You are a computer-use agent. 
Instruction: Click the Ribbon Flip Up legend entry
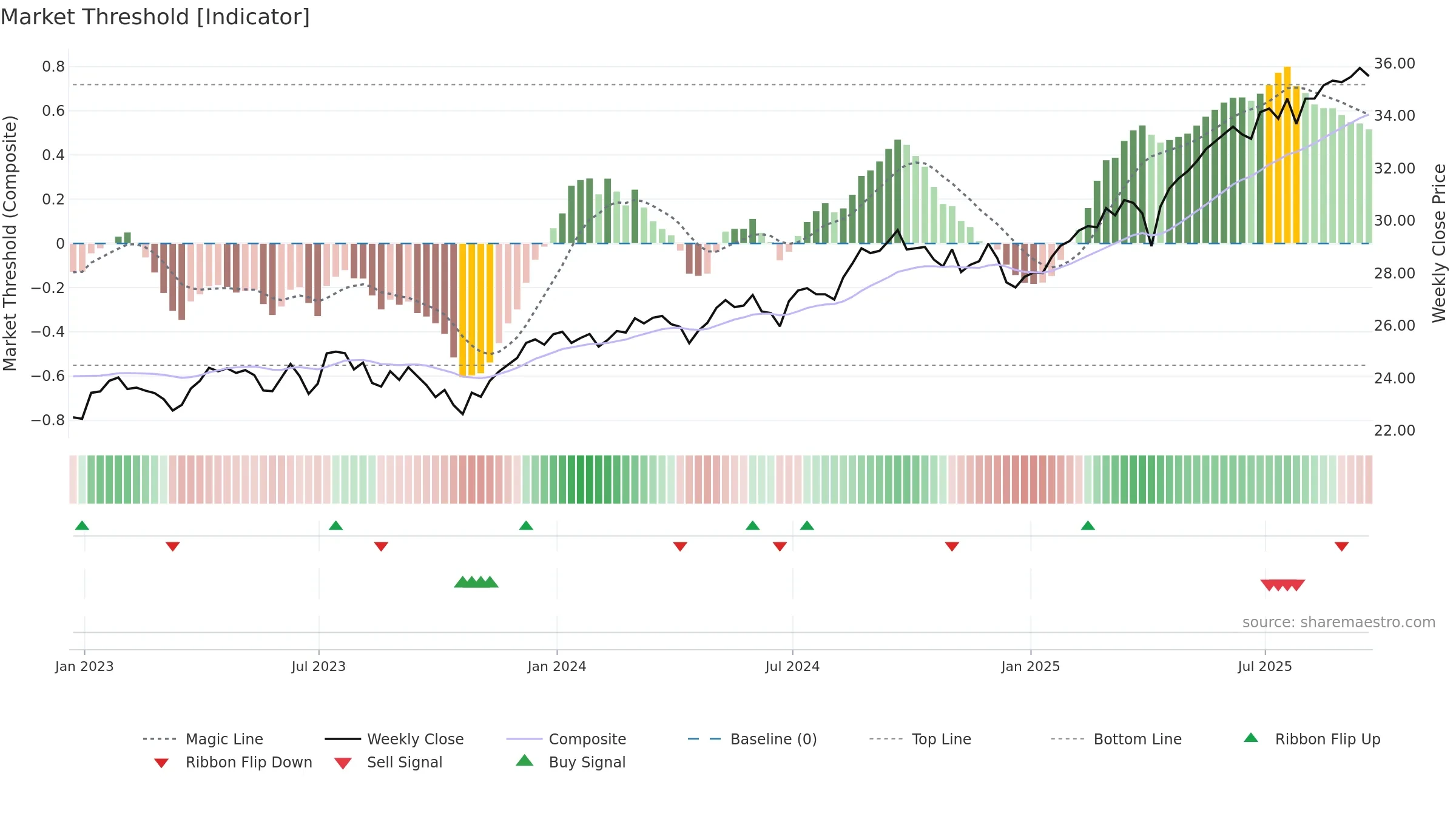click(x=1312, y=739)
